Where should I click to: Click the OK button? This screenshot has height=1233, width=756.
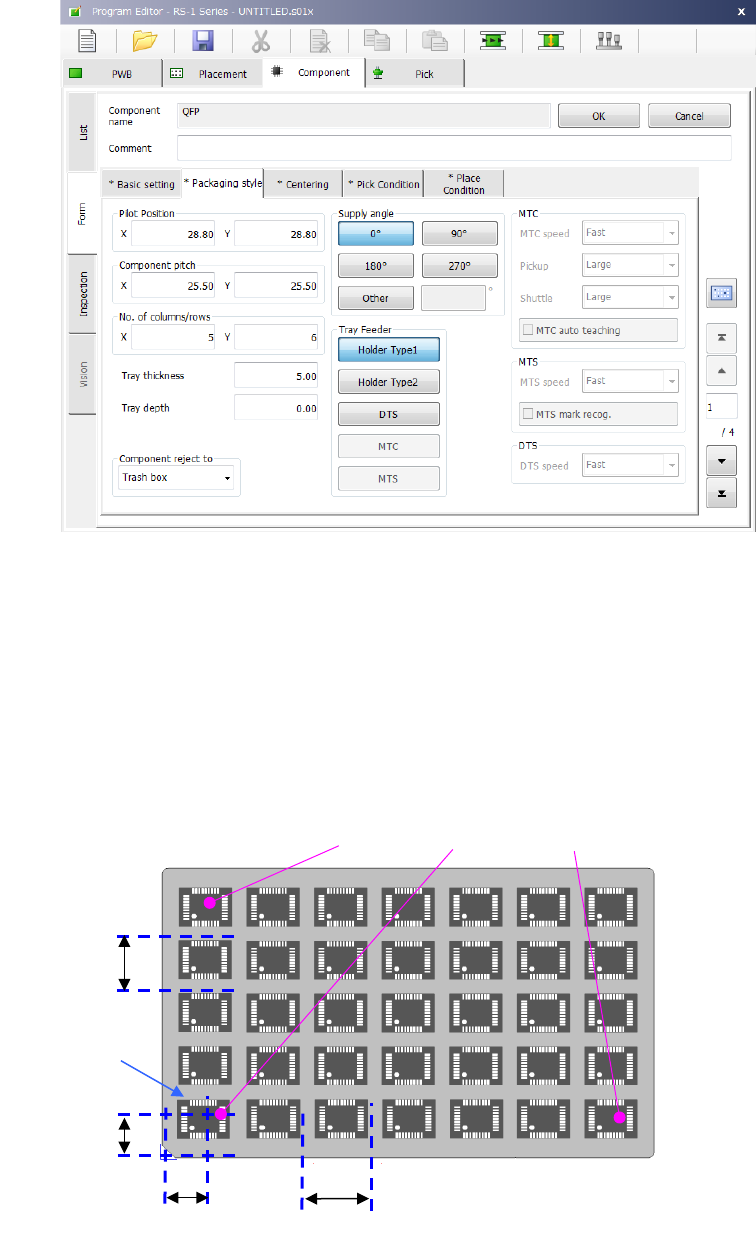pyautogui.click(x=599, y=116)
